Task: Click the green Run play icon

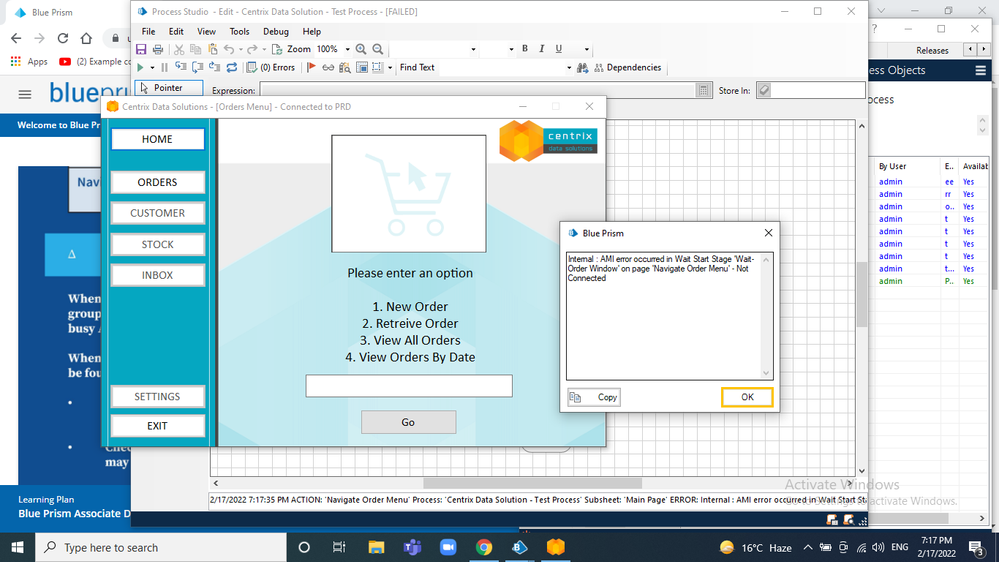Action: 140,68
